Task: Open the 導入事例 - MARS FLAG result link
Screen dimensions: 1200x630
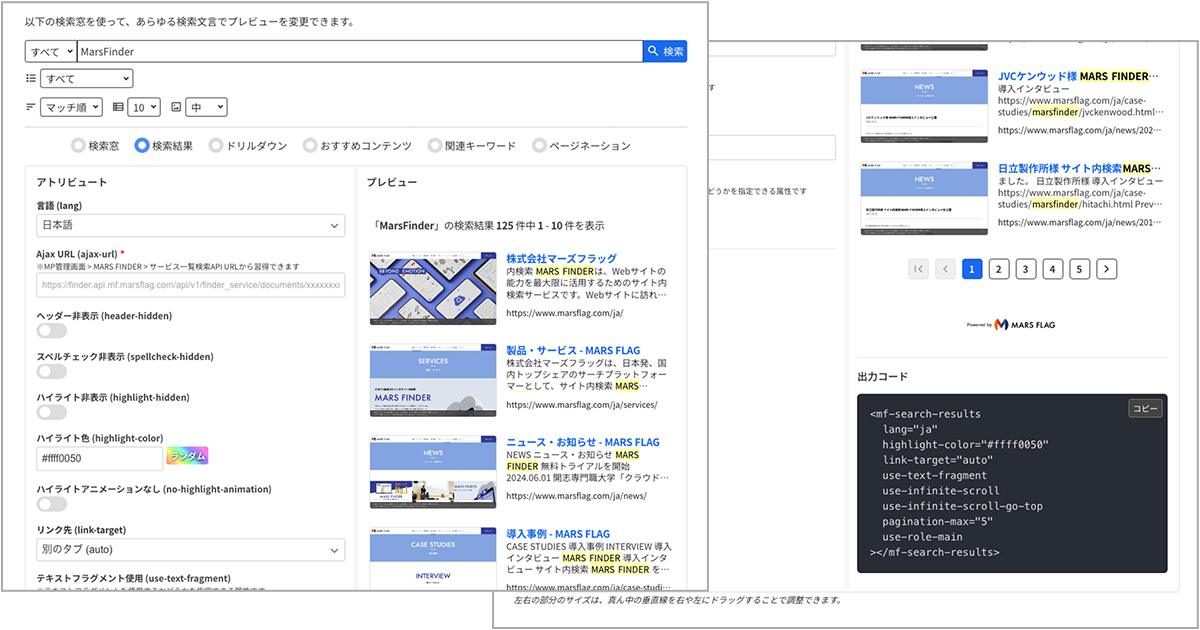Action: [x=558, y=535]
